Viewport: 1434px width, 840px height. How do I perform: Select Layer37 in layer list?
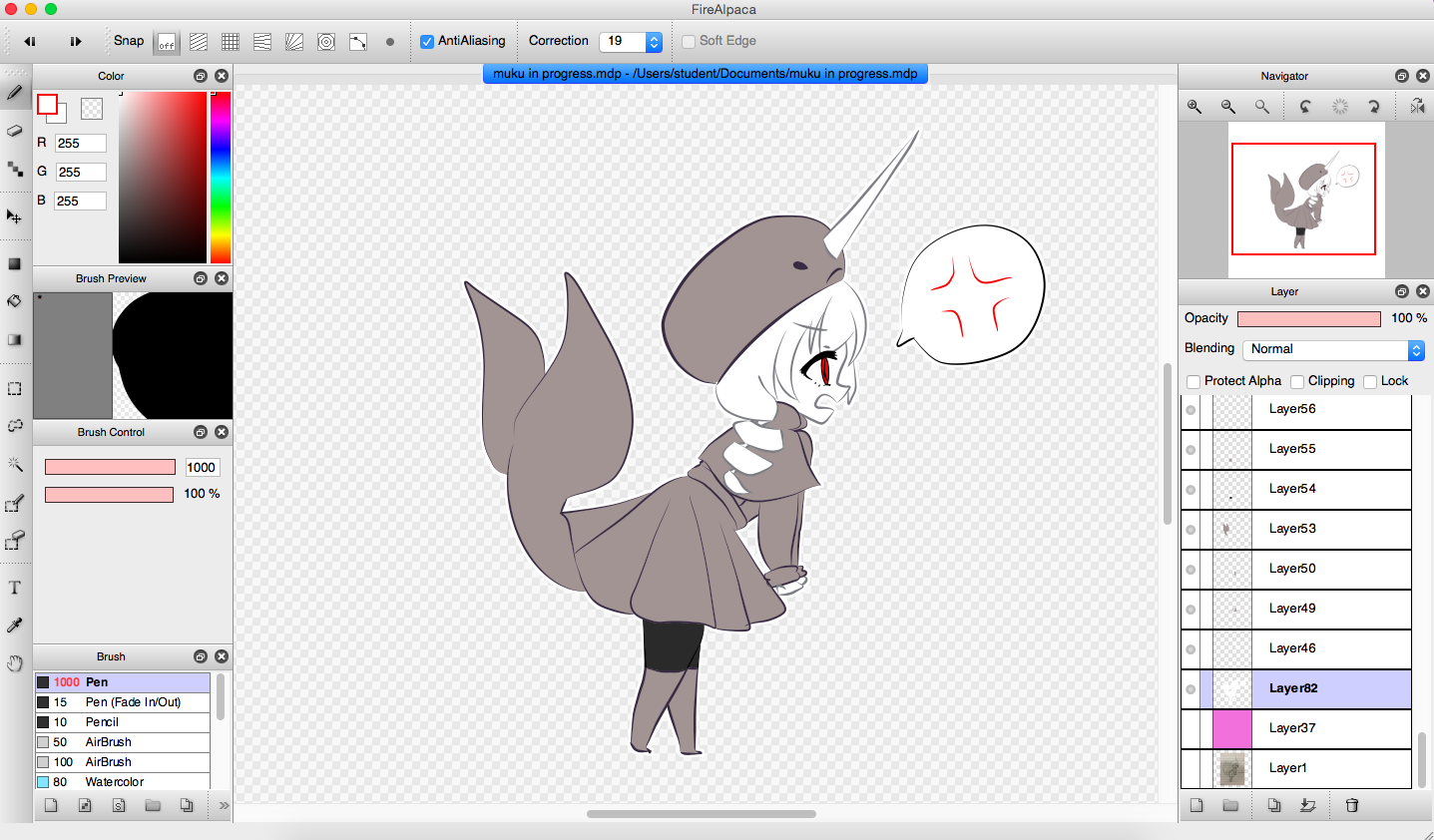pos(1296,729)
